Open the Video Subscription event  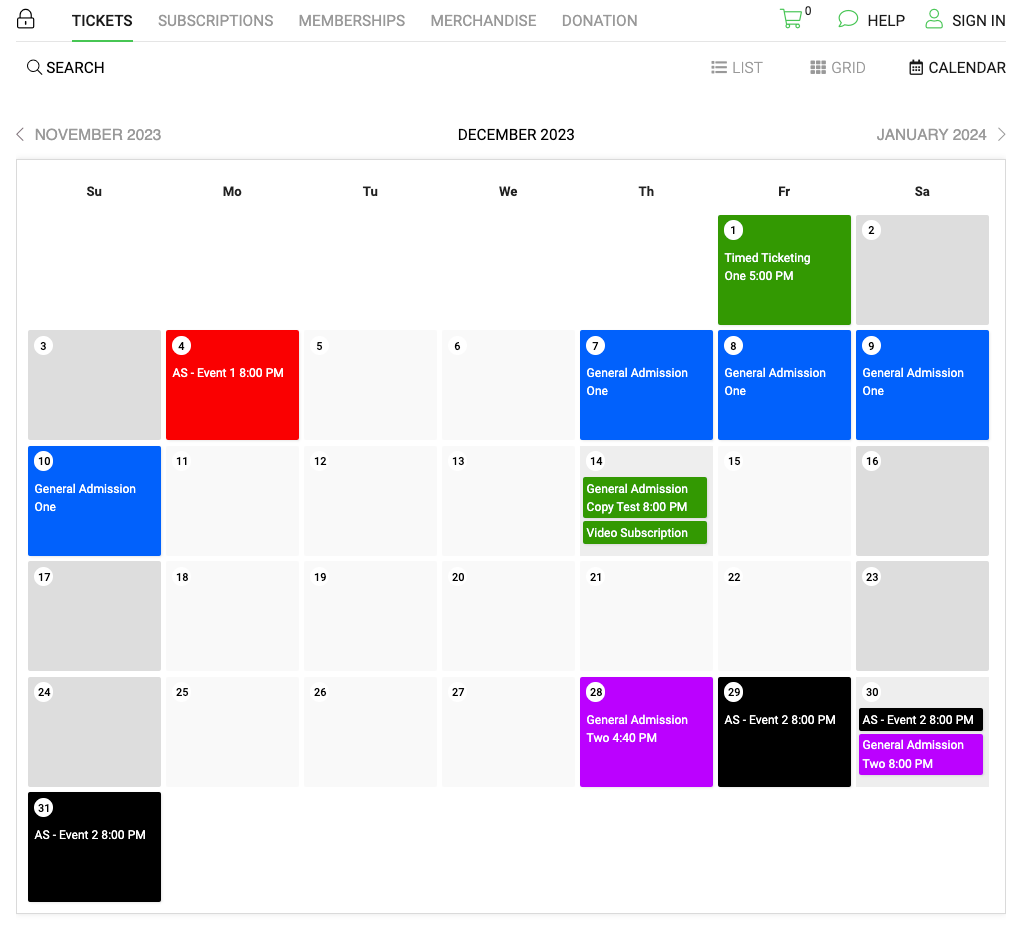click(x=645, y=532)
